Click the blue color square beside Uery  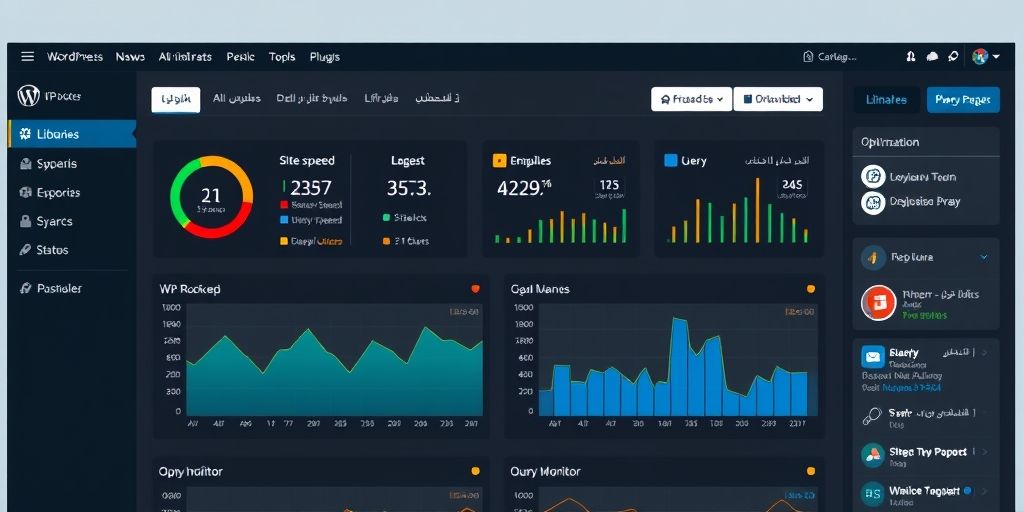pyautogui.click(x=671, y=160)
